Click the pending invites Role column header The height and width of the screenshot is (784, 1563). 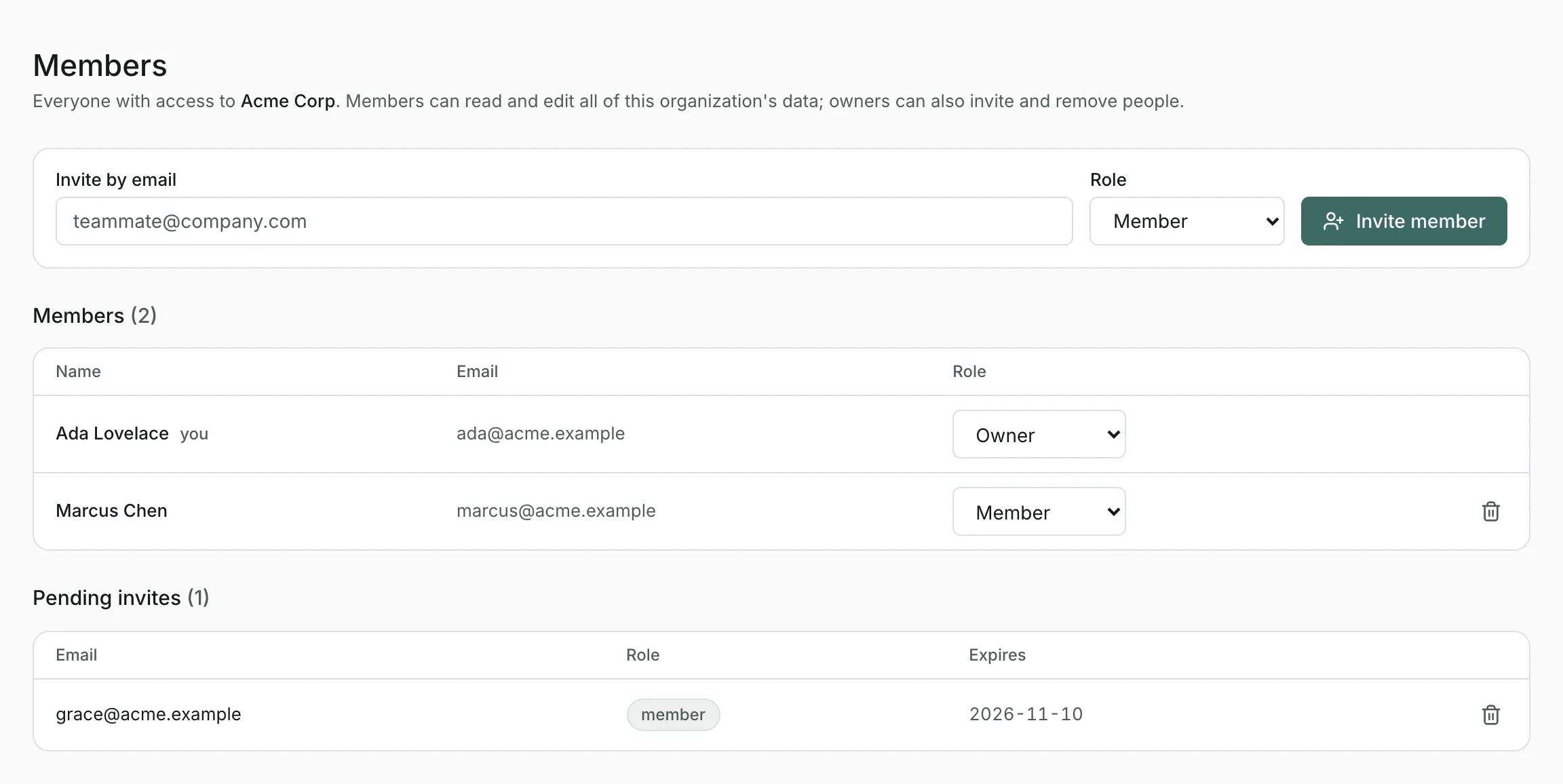[642, 655]
